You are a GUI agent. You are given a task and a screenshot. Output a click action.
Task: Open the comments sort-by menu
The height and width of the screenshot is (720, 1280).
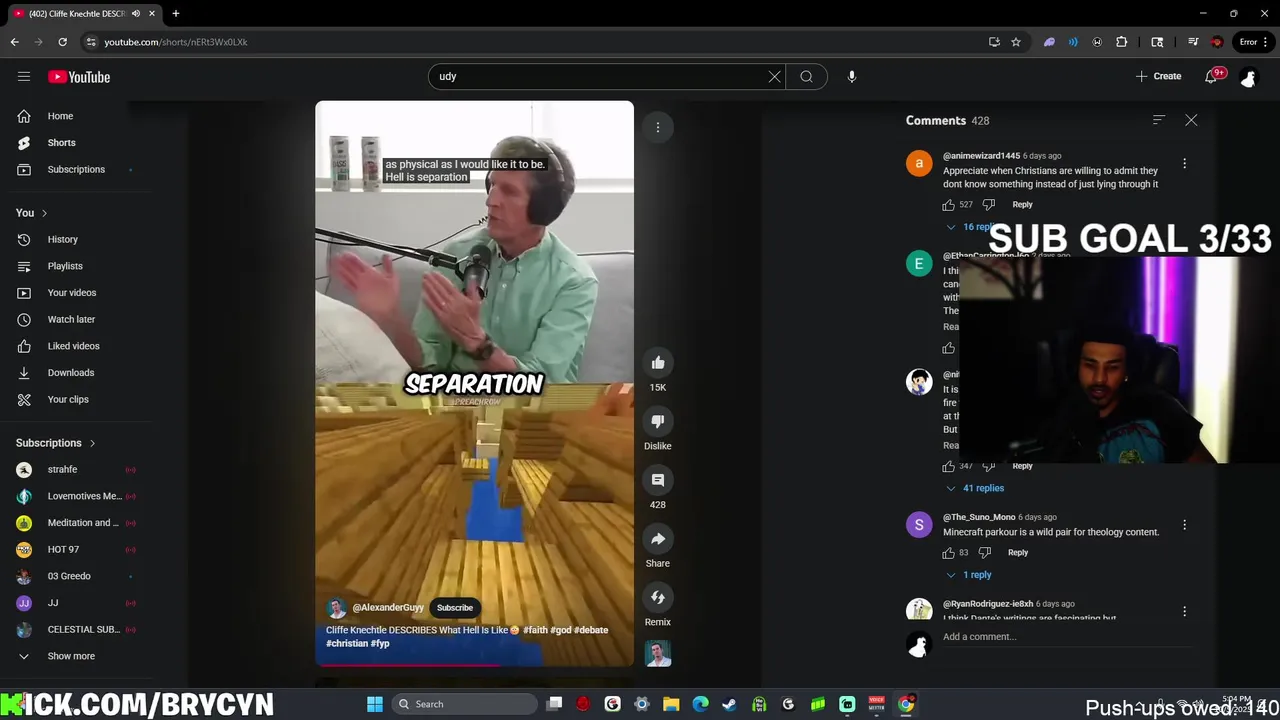pos(1159,120)
